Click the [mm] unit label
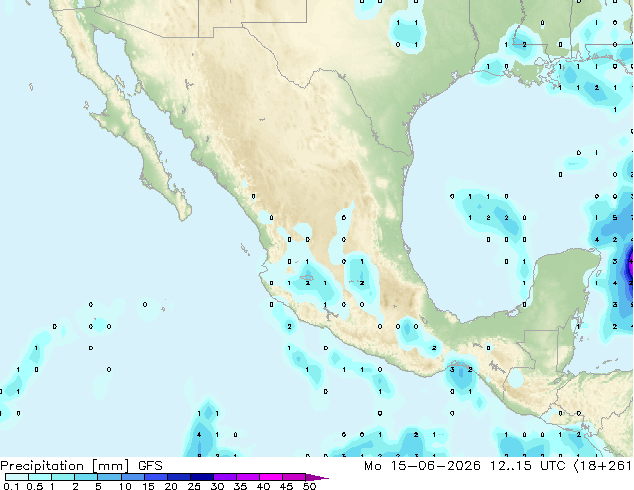This screenshot has width=634, height=490. point(111,466)
